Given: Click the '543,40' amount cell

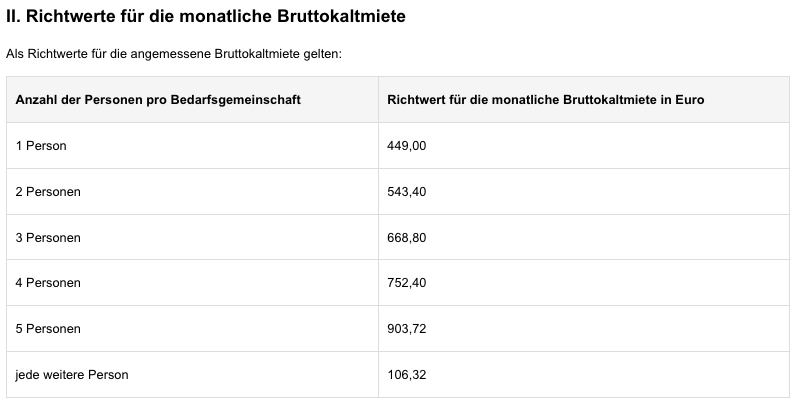Looking at the screenshot, I should click(x=406, y=192).
